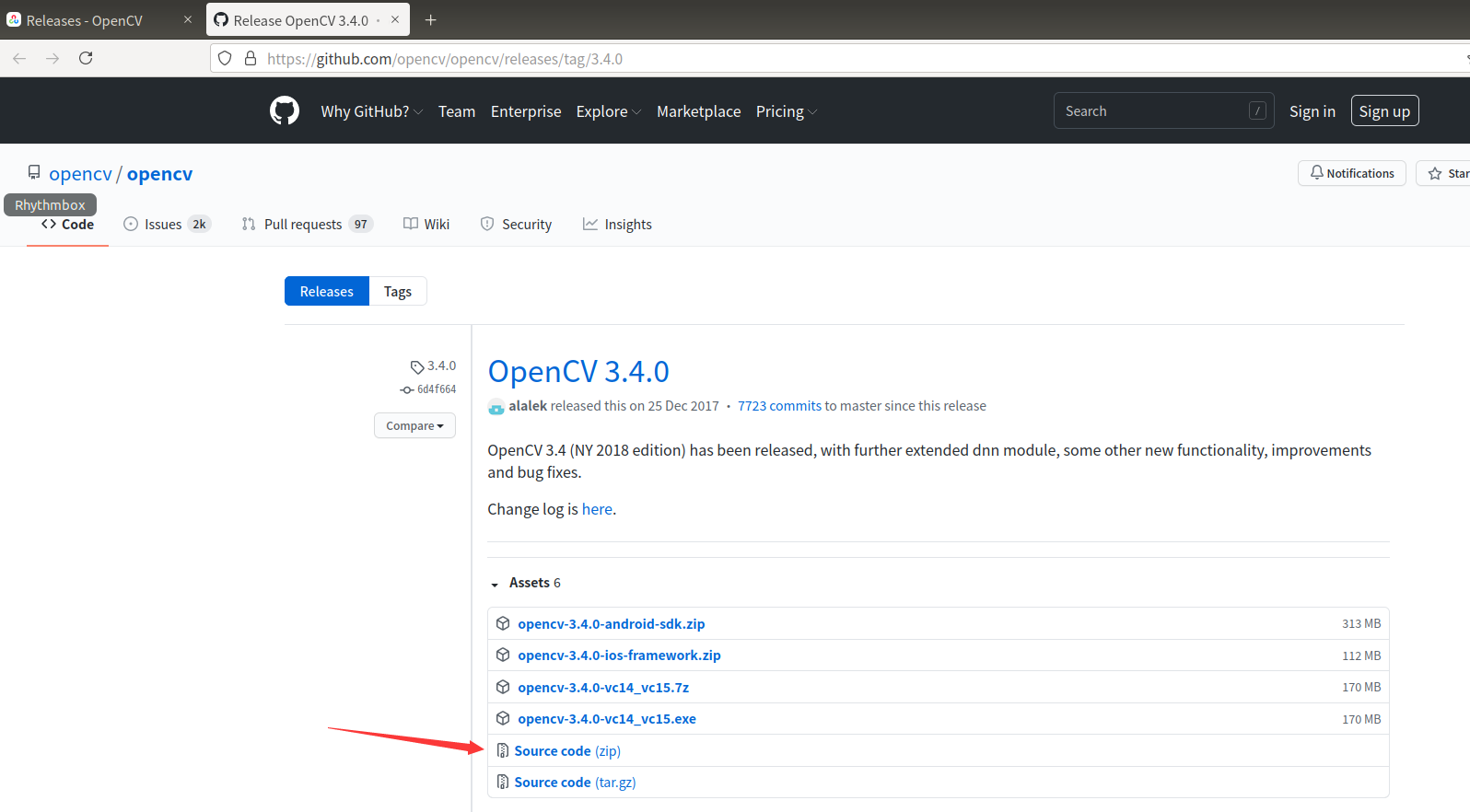Open the bold opencv repository link

(x=159, y=173)
